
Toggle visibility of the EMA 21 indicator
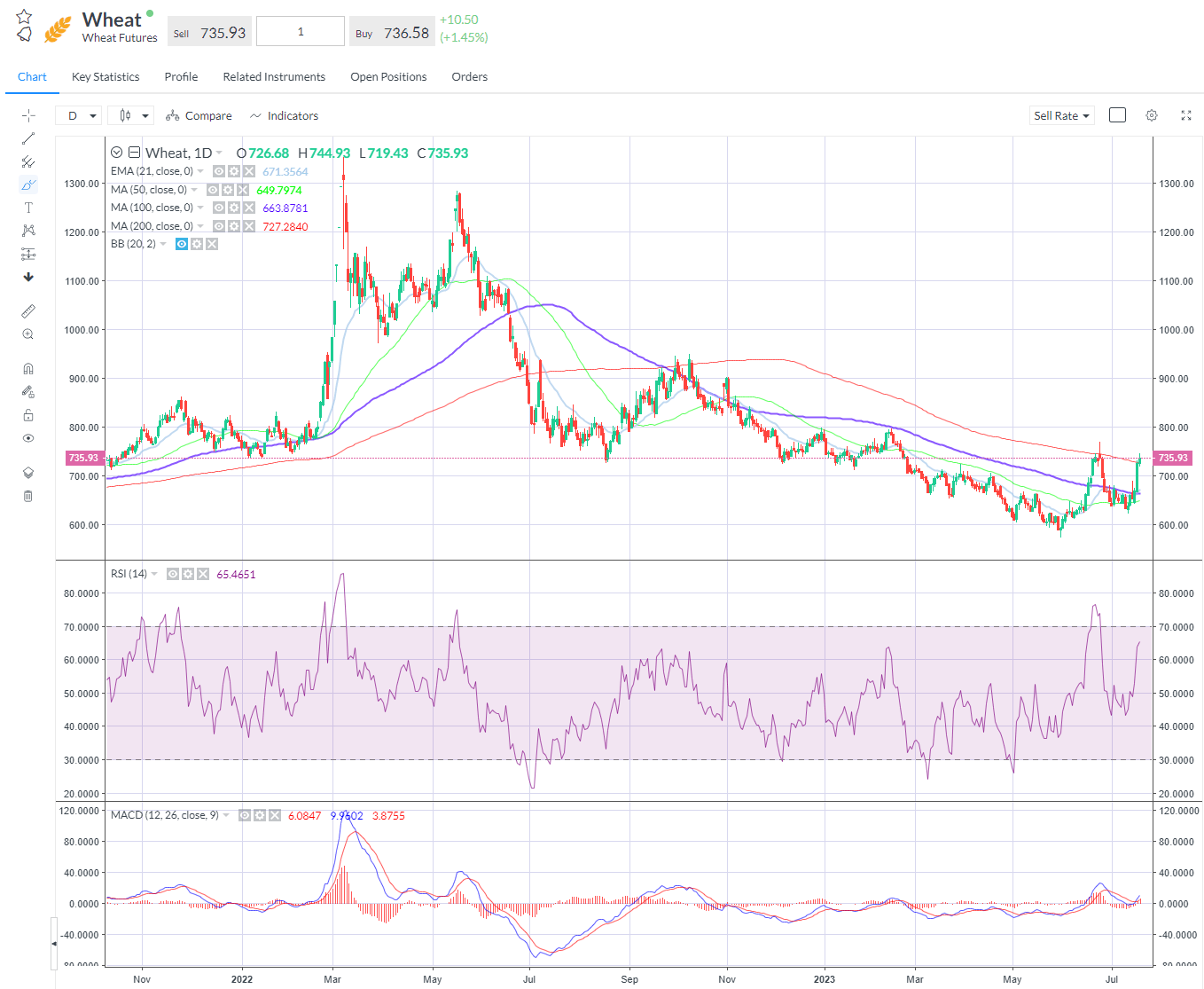218,170
